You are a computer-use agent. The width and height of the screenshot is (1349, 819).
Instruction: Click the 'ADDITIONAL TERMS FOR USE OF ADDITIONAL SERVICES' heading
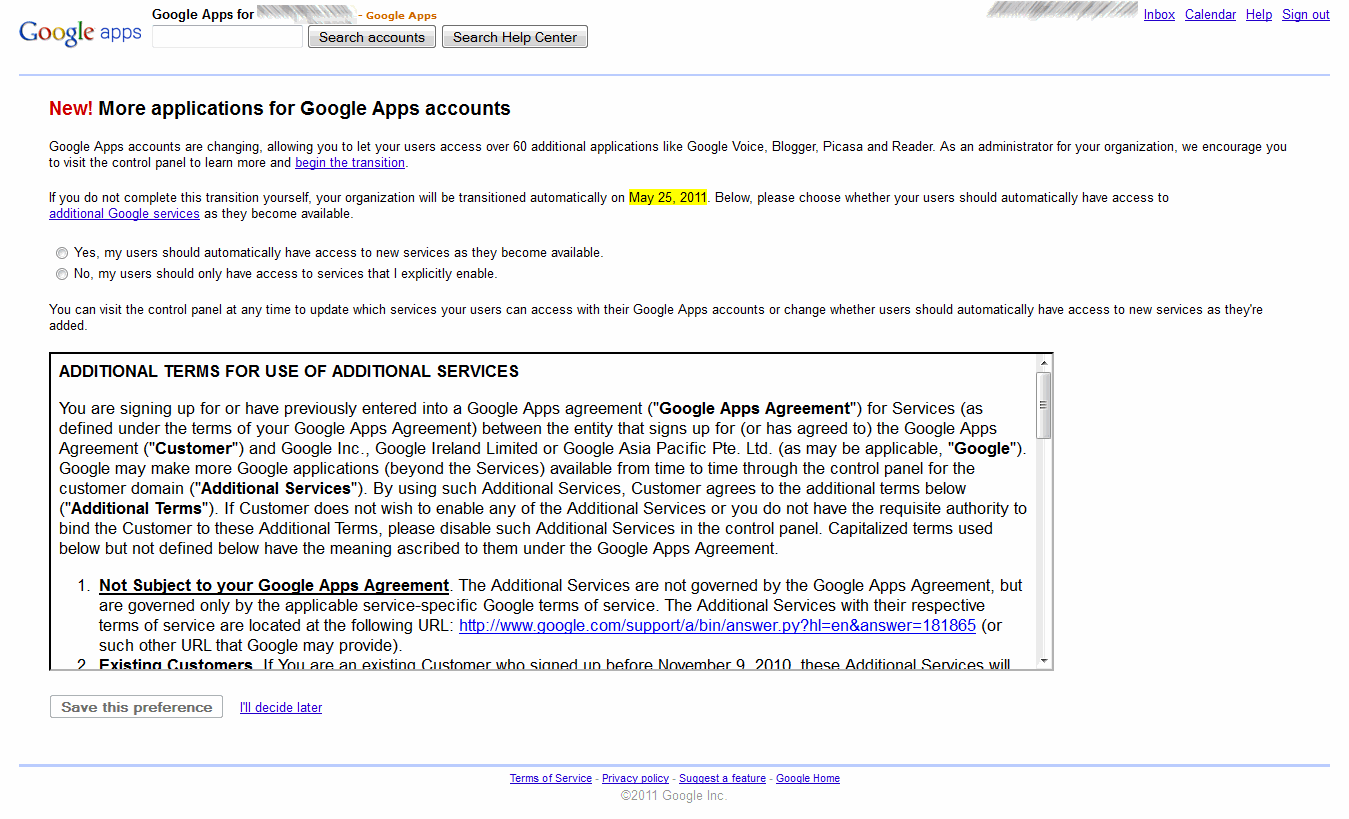(289, 372)
